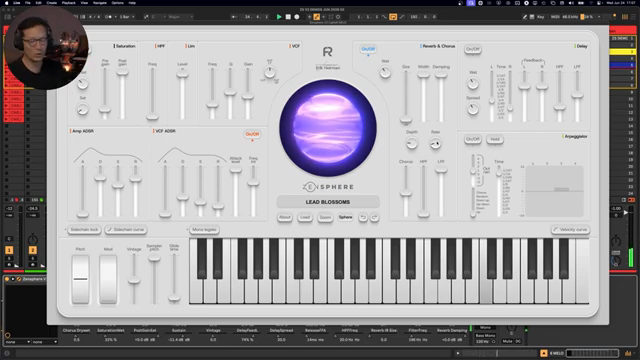Viewport: 640px width, 360px height.
Task: Click the draw mode pencil icon in toolbar
Action: click(525, 17)
